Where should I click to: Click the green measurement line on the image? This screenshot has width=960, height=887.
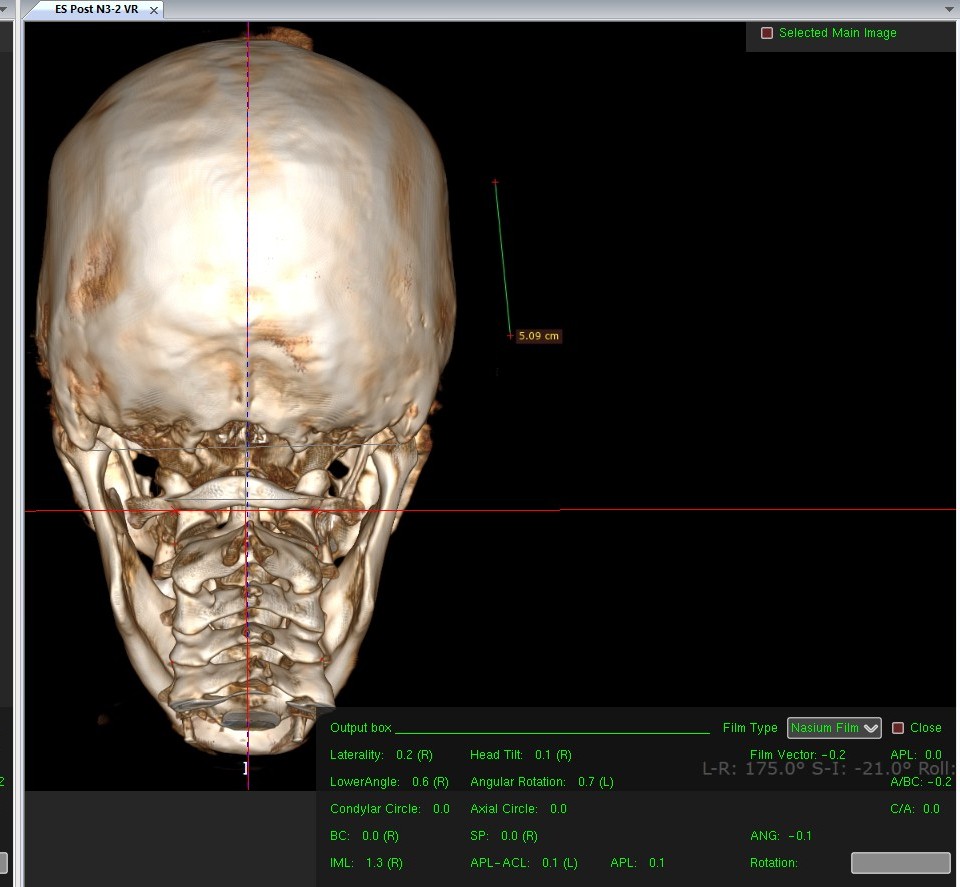click(502, 258)
